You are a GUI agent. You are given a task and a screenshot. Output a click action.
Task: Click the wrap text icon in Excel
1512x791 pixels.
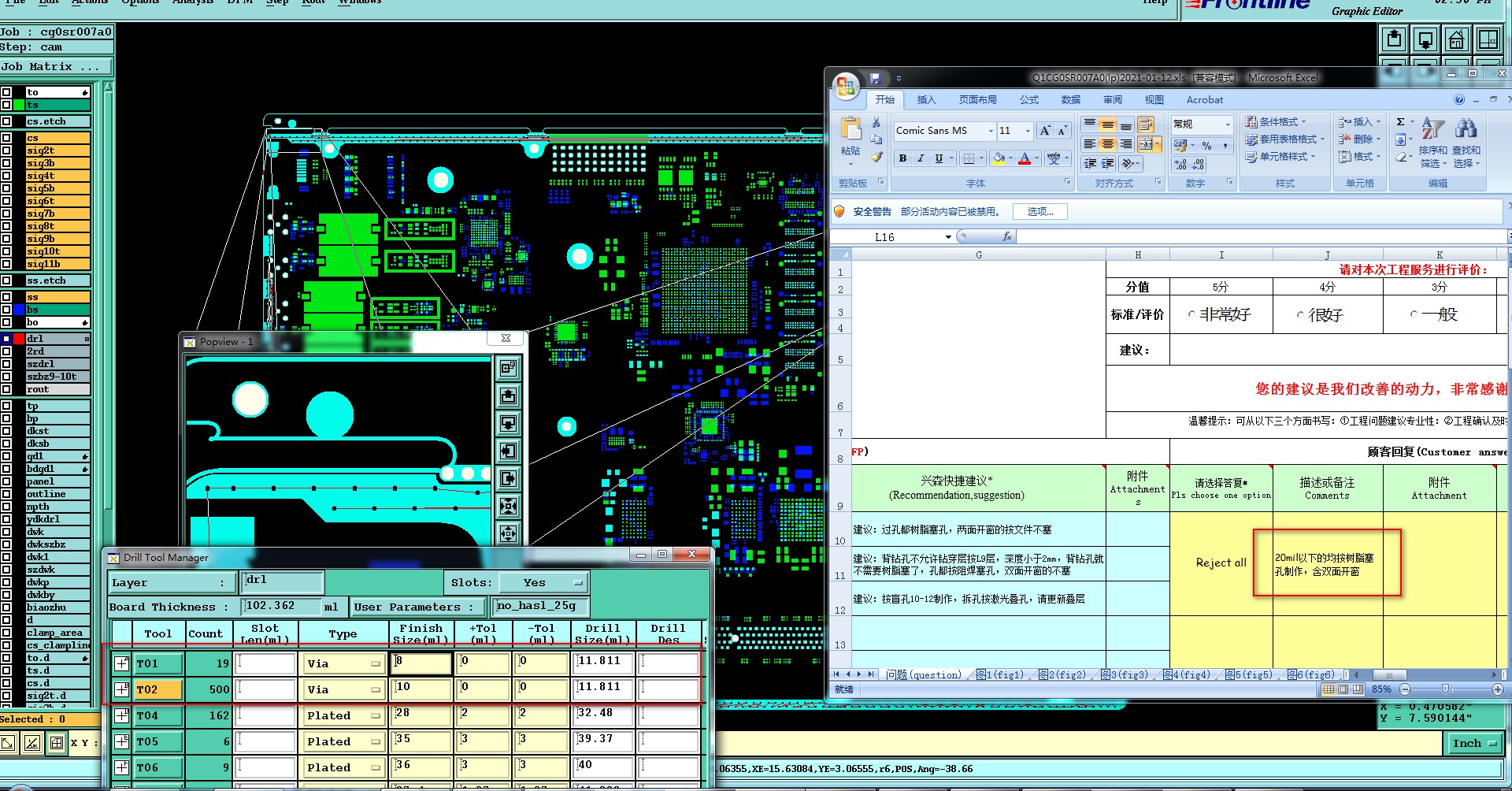click(x=1146, y=124)
